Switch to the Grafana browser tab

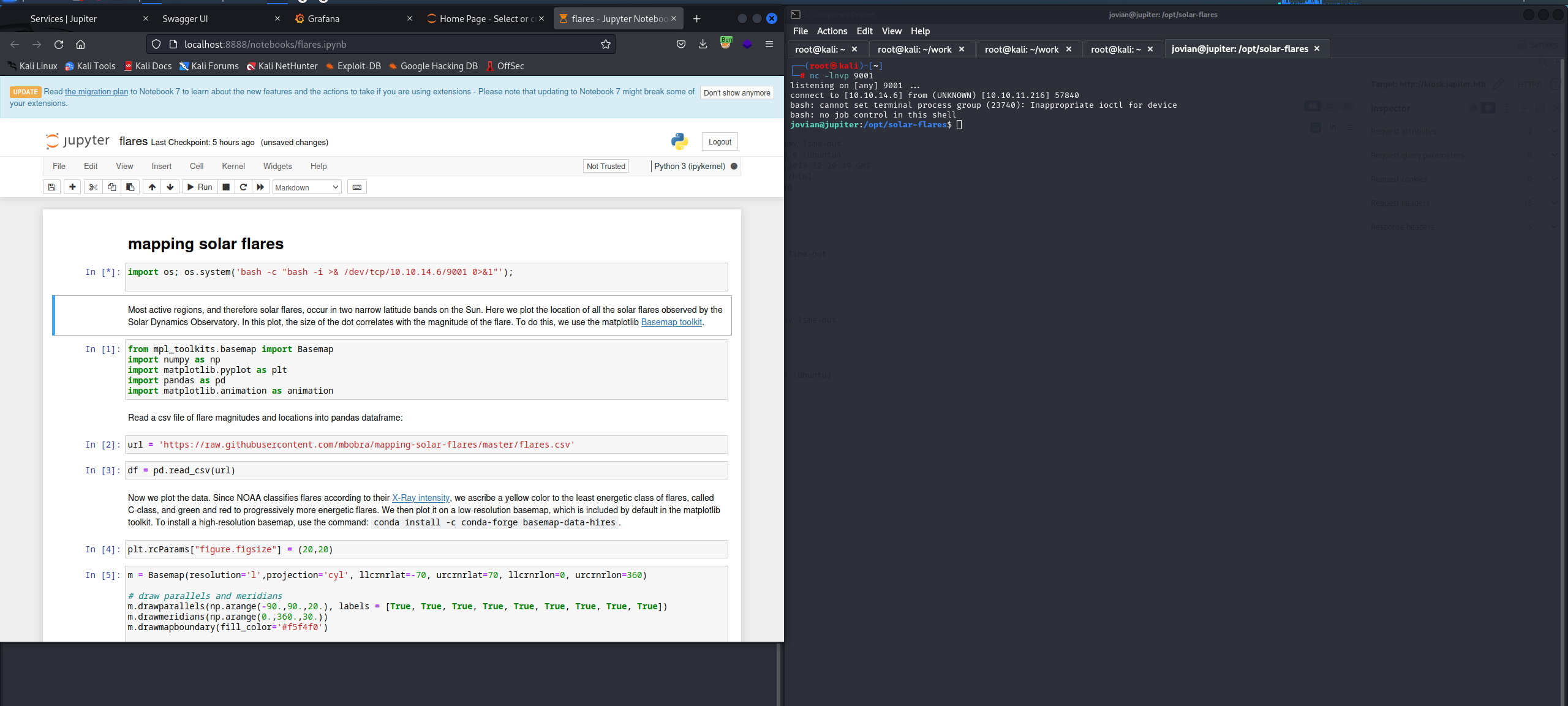pos(323,19)
